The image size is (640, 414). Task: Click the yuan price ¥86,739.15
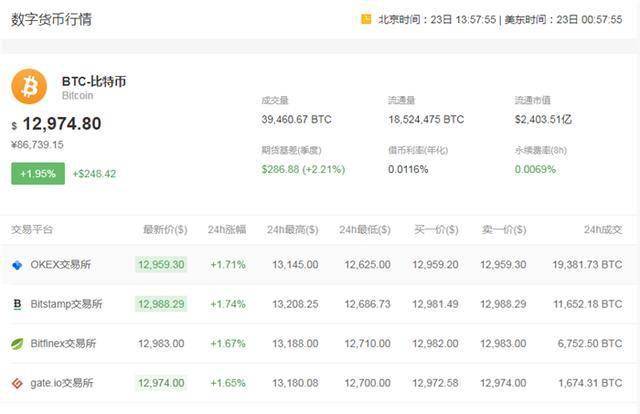point(37,145)
